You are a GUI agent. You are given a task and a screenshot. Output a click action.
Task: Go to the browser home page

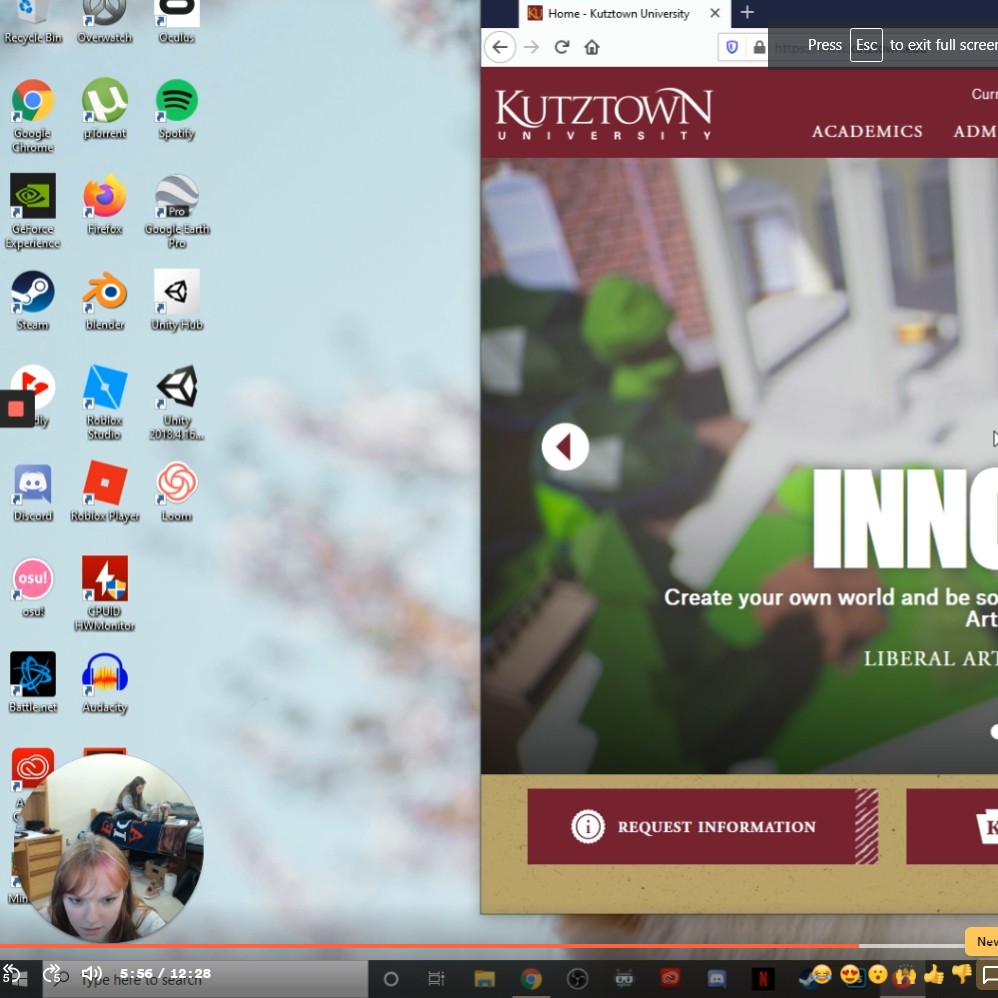tap(592, 47)
